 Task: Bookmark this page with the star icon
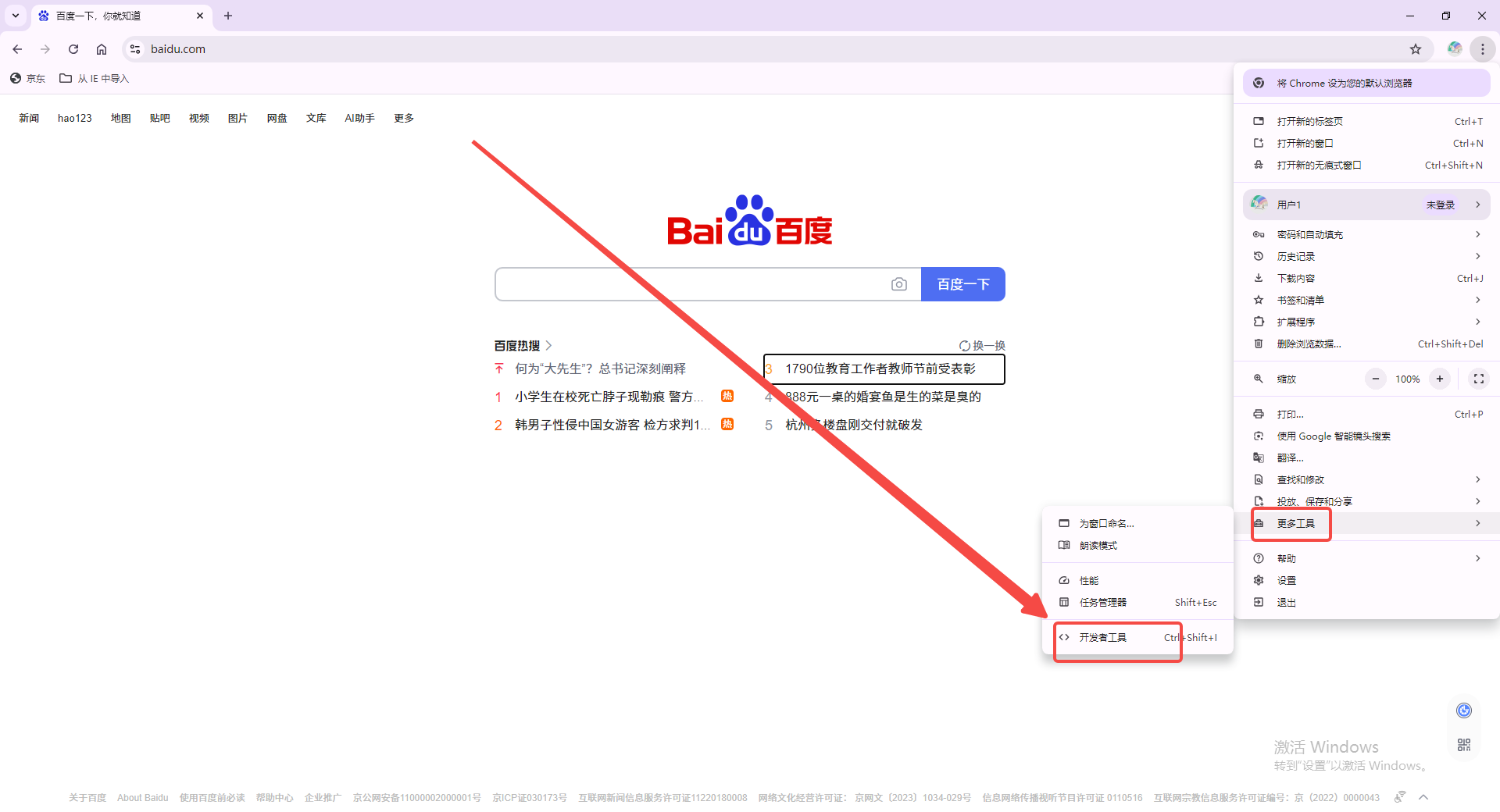1416,49
